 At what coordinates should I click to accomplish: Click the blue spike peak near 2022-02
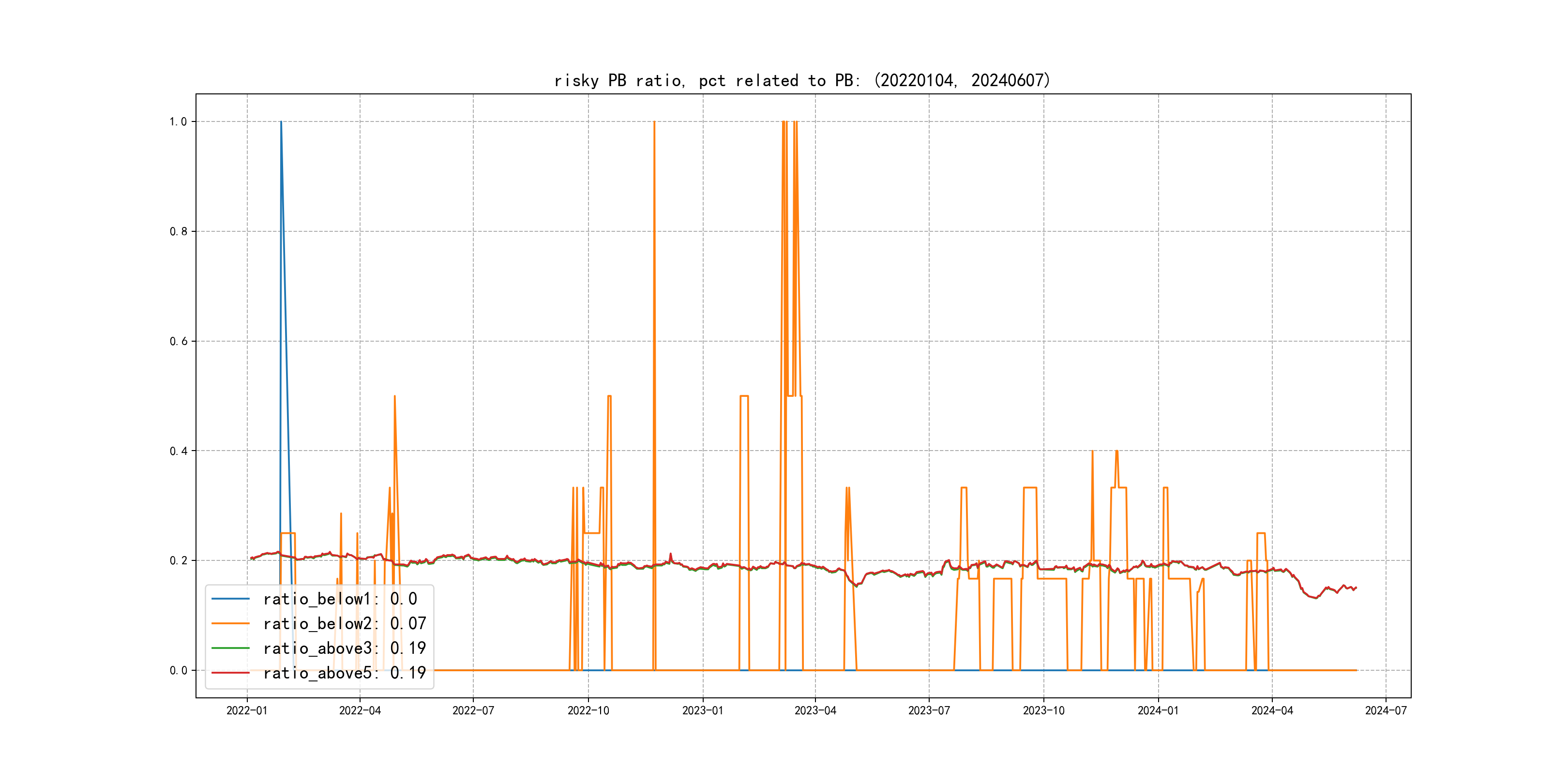(x=281, y=122)
